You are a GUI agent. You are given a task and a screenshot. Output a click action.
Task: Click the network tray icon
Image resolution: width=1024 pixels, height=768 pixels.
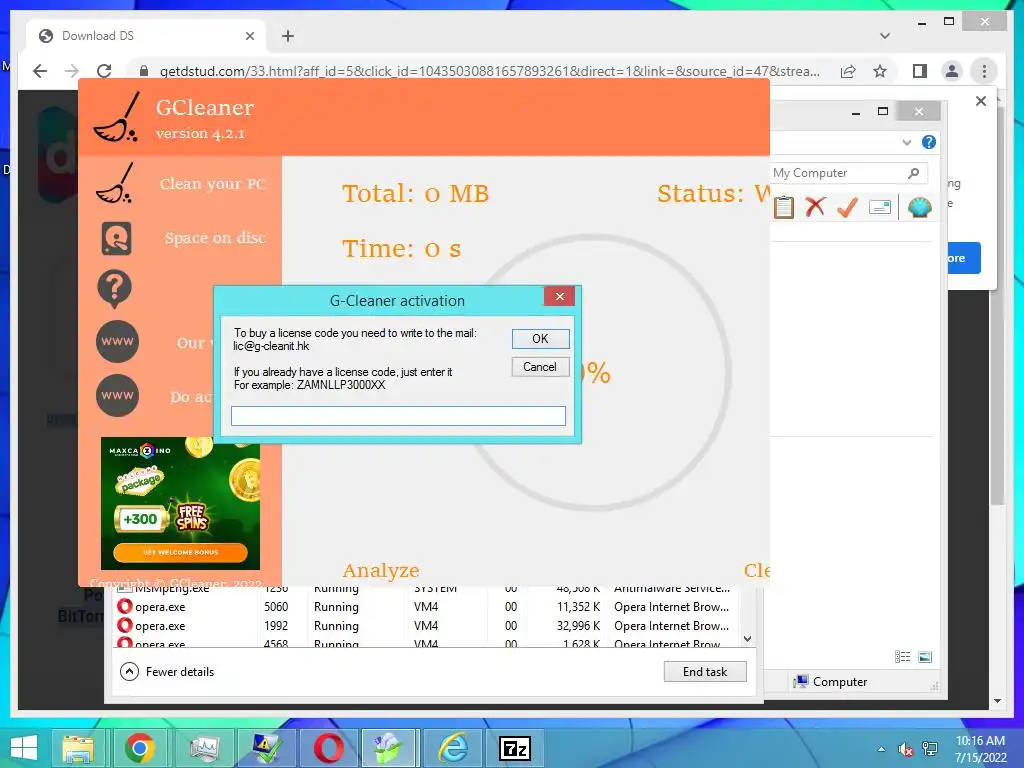pos(929,749)
